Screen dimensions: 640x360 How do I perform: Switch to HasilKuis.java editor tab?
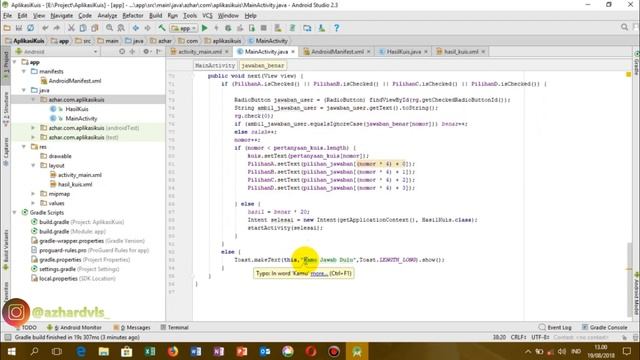(x=403, y=52)
